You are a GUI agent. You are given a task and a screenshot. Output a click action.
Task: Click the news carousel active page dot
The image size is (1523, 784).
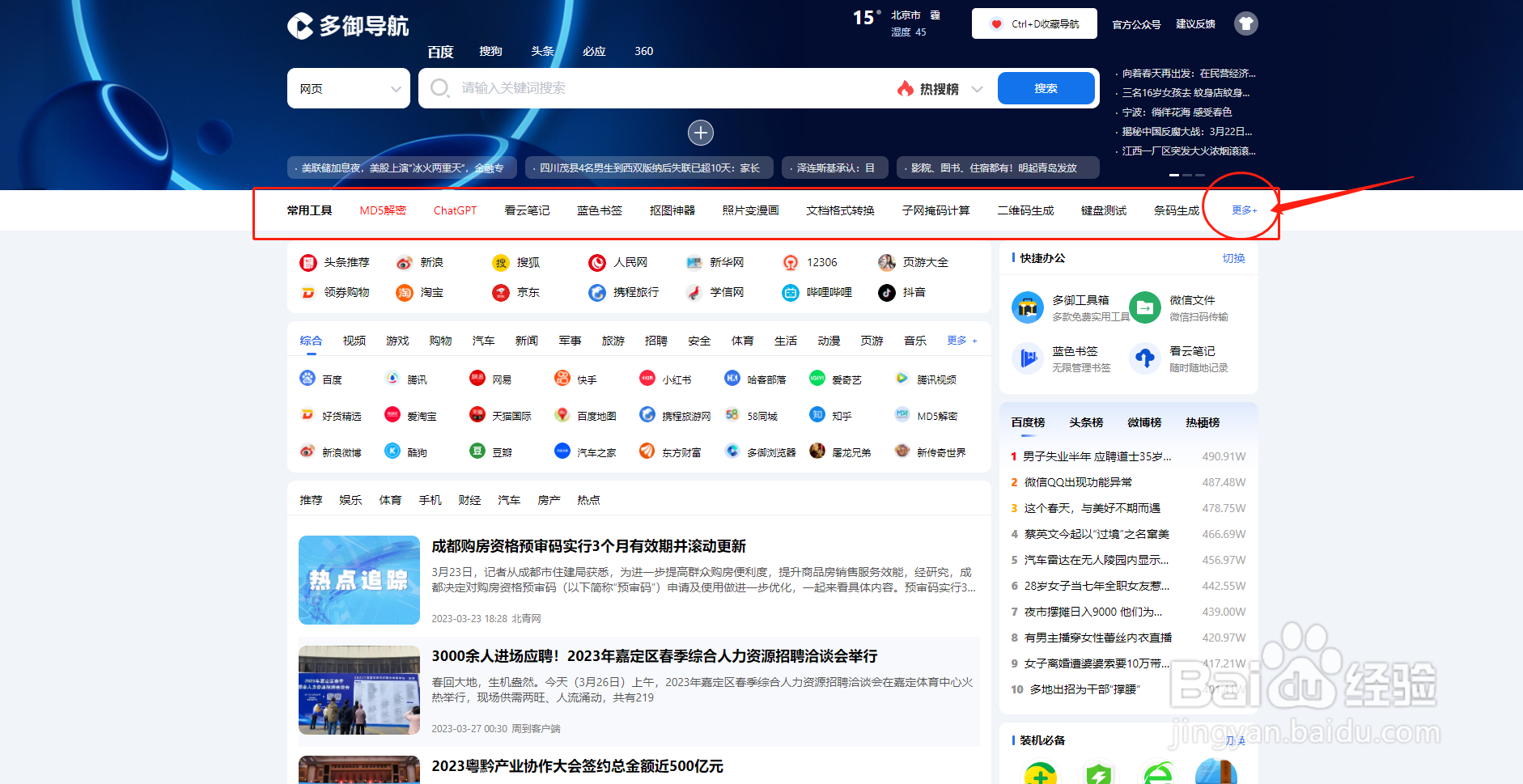pos(1174,175)
